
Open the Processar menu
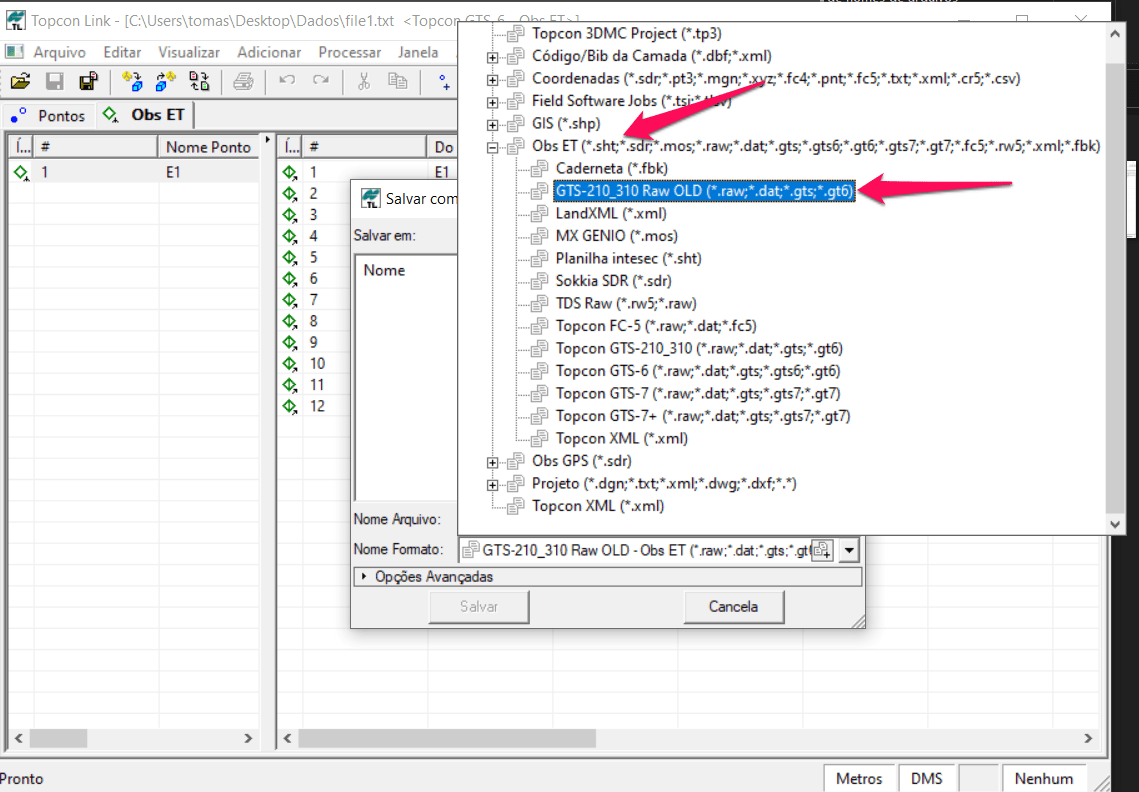[349, 52]
